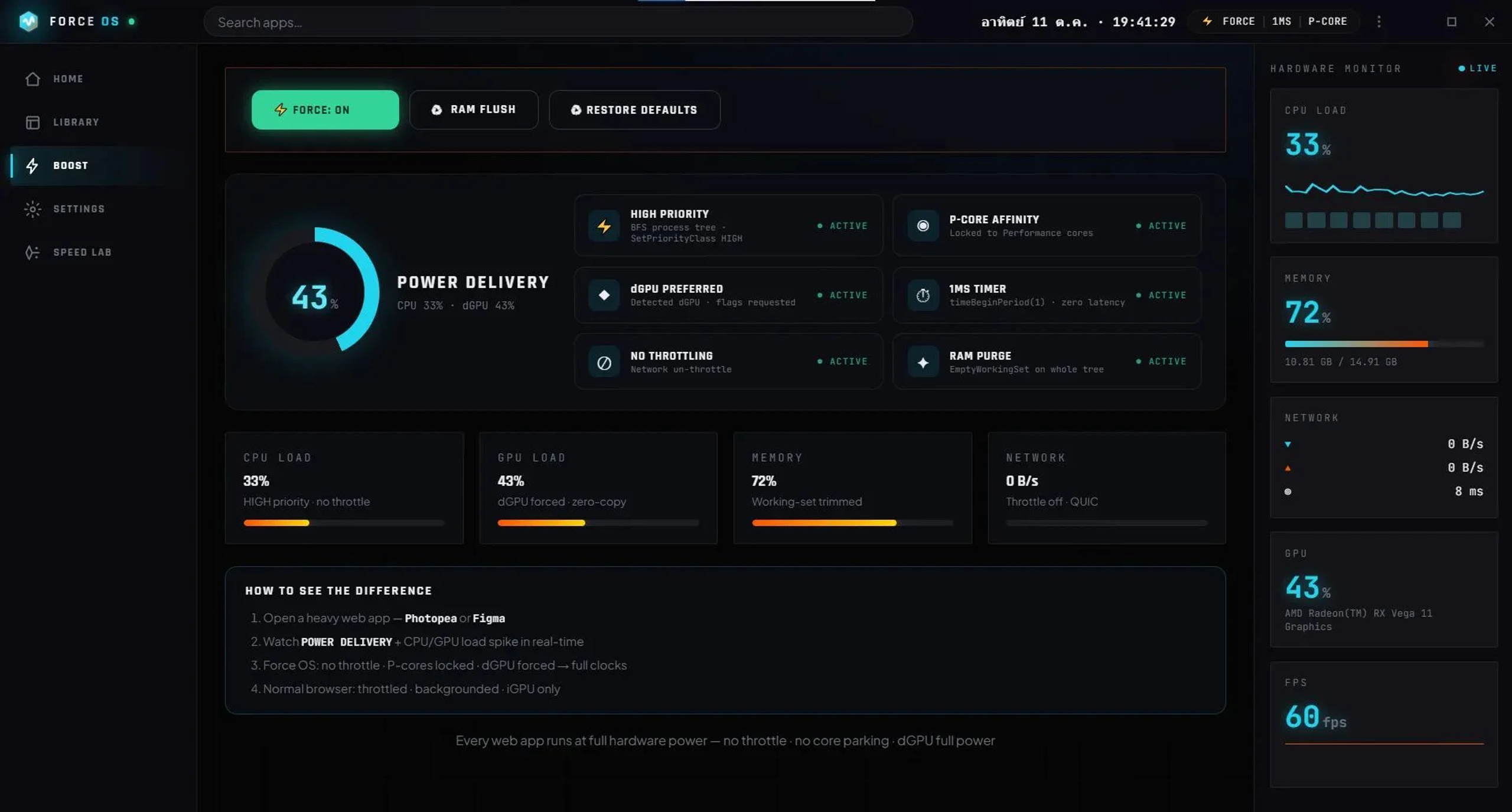Click the AMD Radeon RX Vega 11 text
The image size is (1512, 812).
click(x=1358, y=620)
